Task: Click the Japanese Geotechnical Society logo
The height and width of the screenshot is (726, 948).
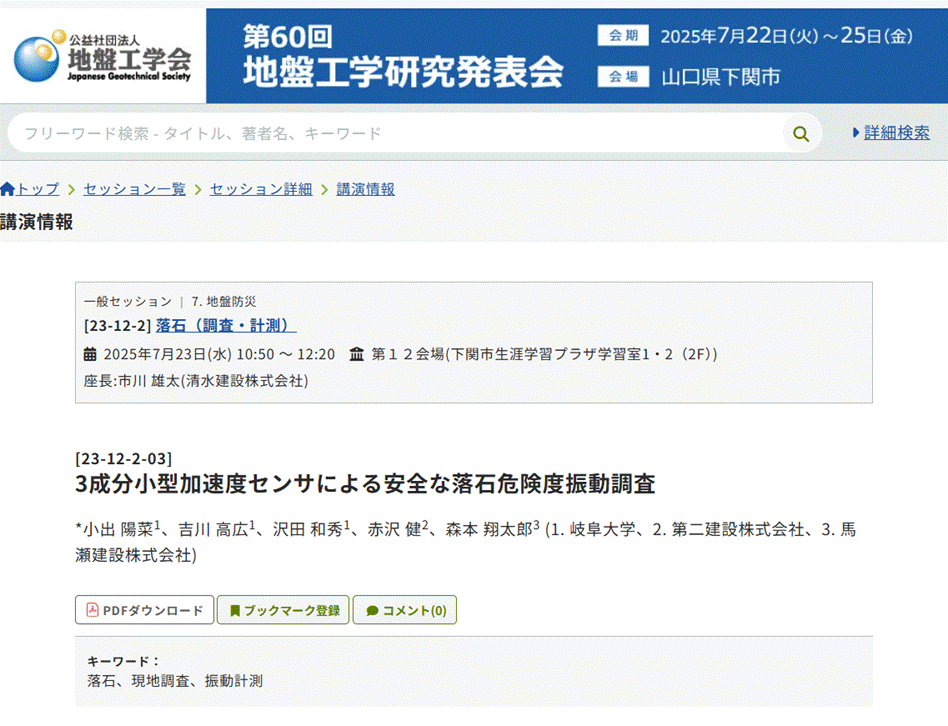Action: point(102,56)
